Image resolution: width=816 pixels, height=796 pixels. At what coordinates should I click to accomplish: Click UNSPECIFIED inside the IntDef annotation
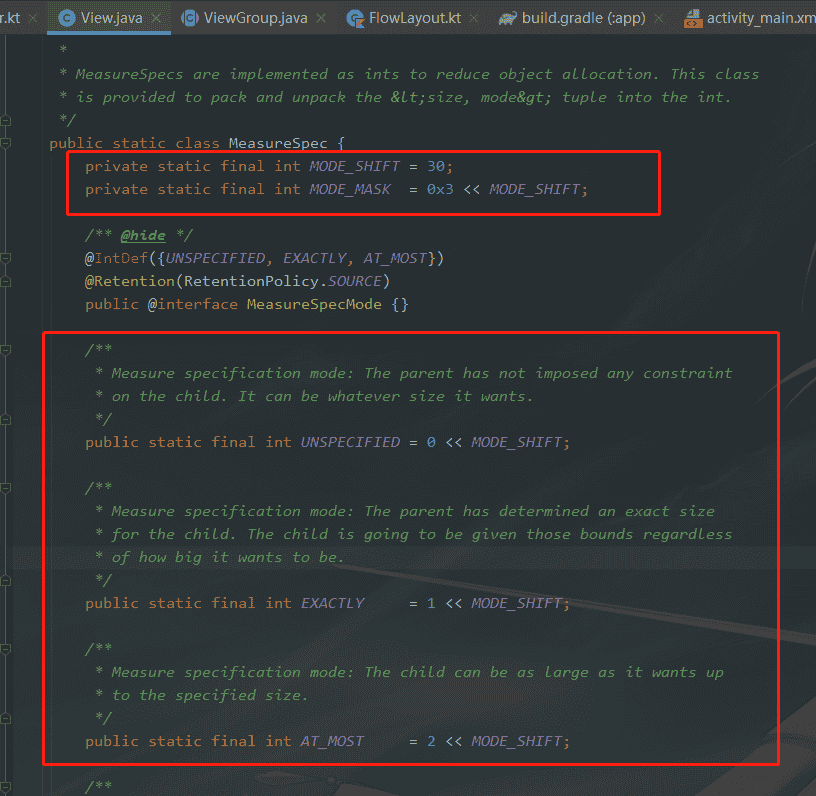pos(215,258)
